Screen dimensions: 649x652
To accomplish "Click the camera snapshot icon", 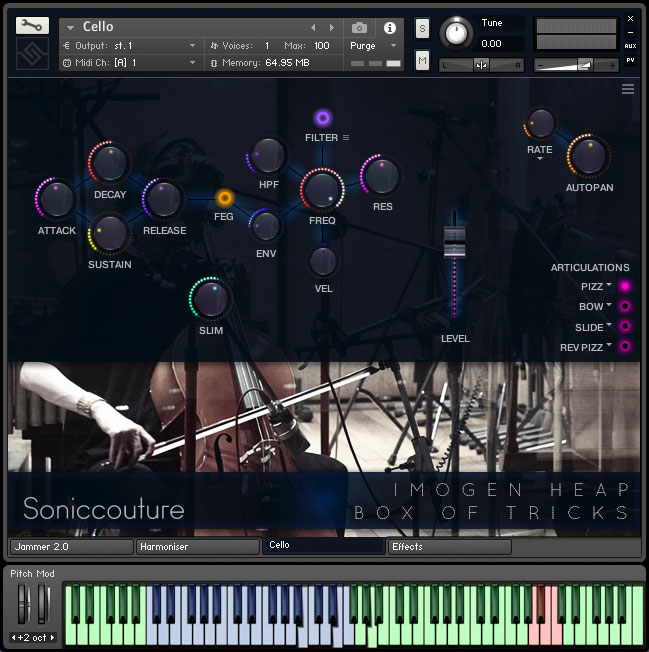I will [360, 28].
